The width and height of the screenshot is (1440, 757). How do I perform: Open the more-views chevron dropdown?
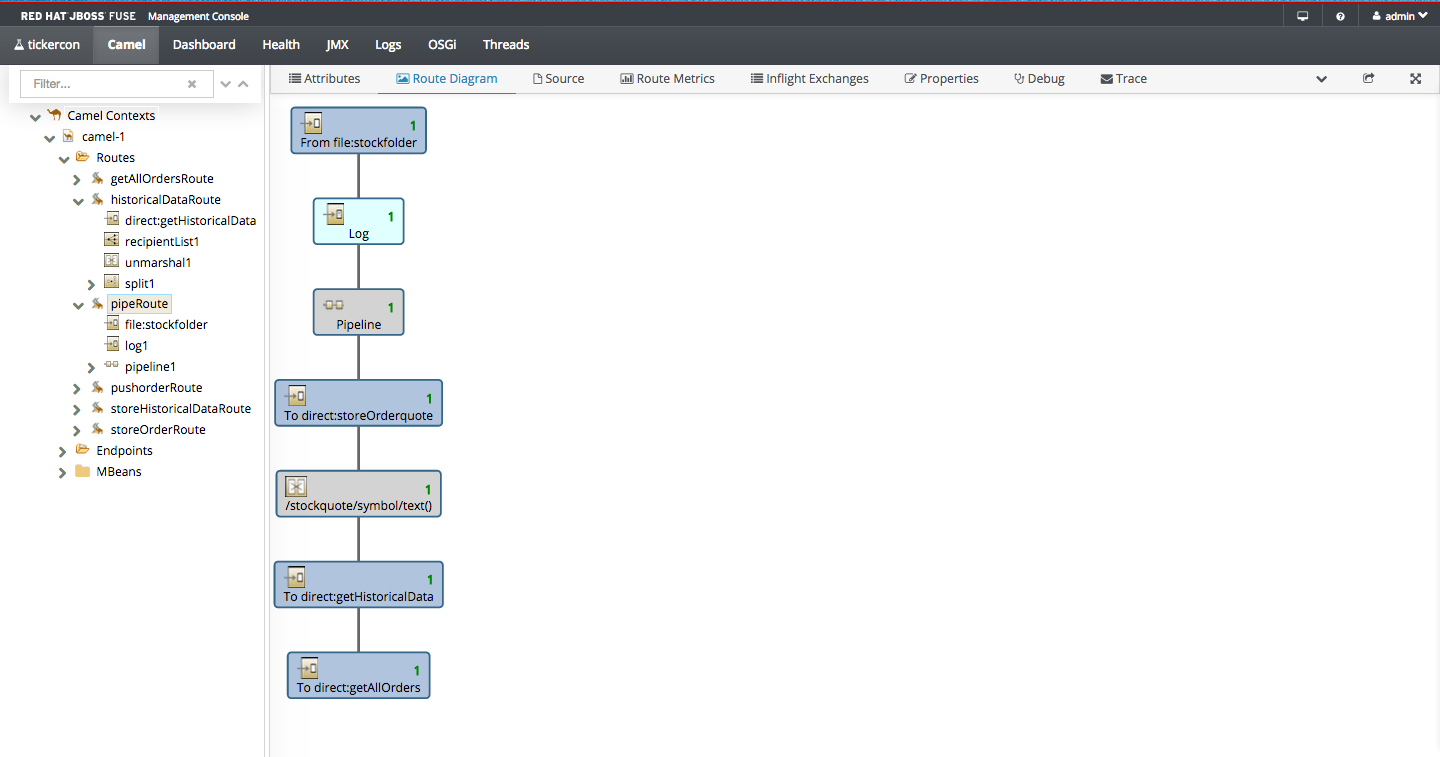(x=1321, y=79)
